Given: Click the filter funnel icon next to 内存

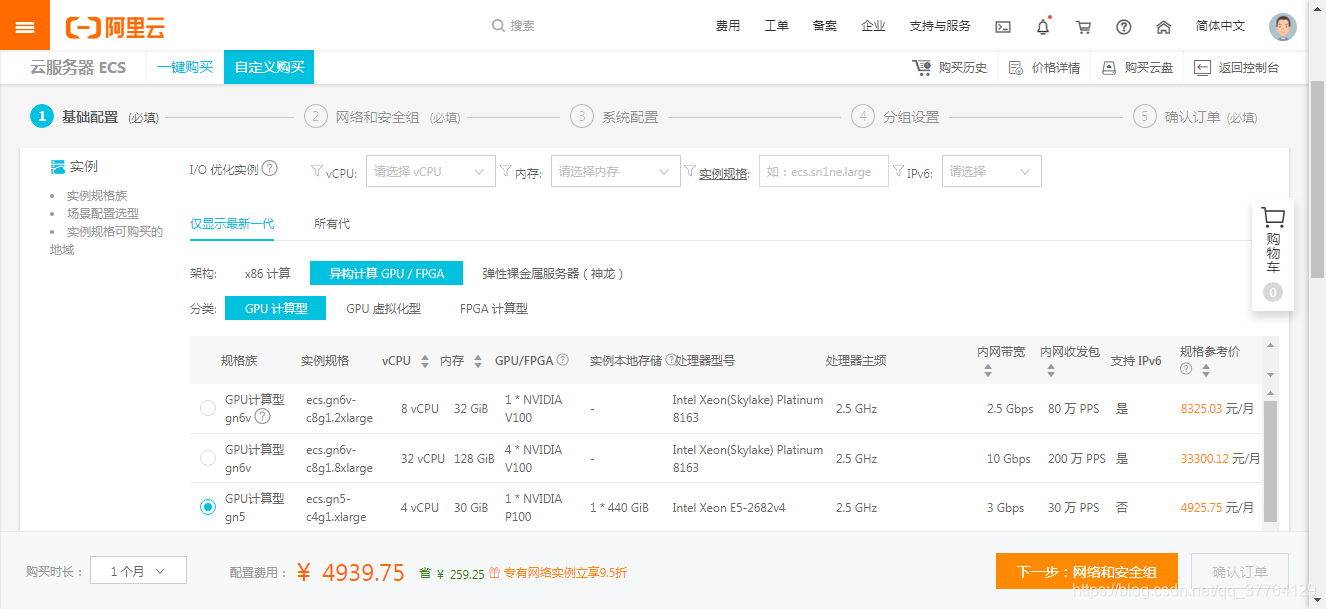Looking at the screenshot, I should tap(506, 171).
